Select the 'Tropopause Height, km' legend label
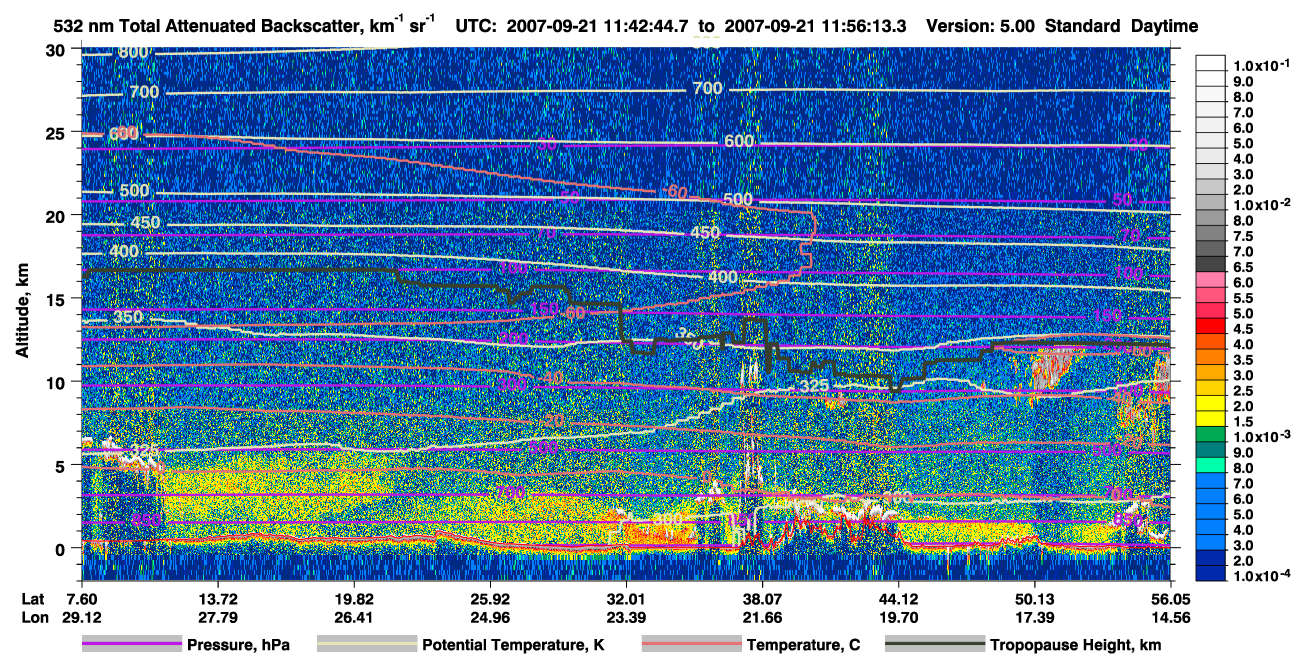1300x667 pixels. click(1075, 645)
